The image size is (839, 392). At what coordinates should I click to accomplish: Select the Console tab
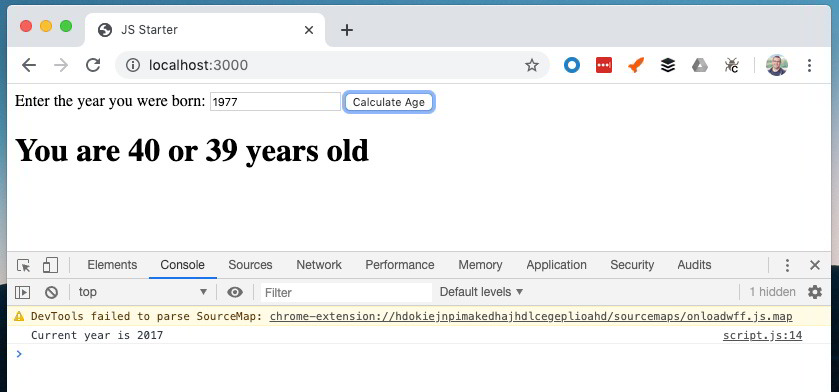coord(182,265)
